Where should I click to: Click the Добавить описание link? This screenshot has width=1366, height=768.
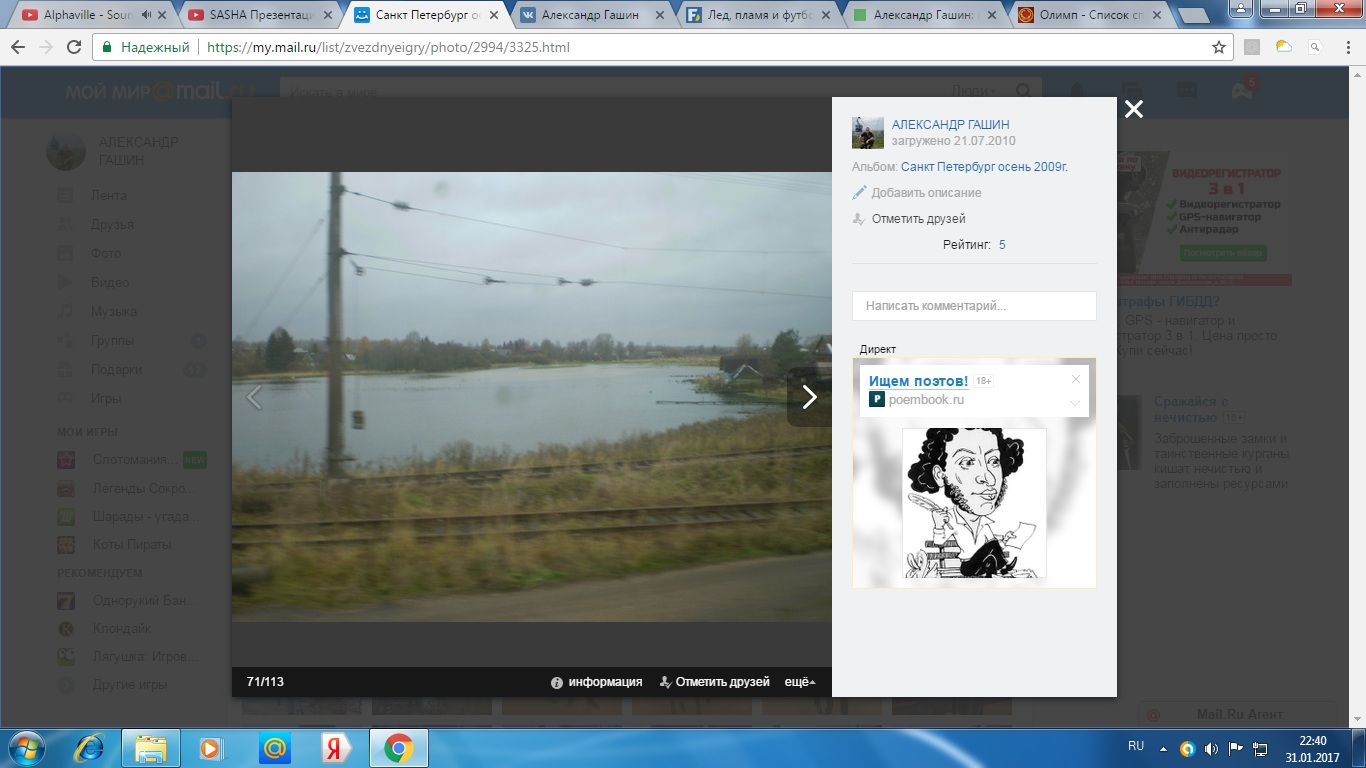(926, 193)
